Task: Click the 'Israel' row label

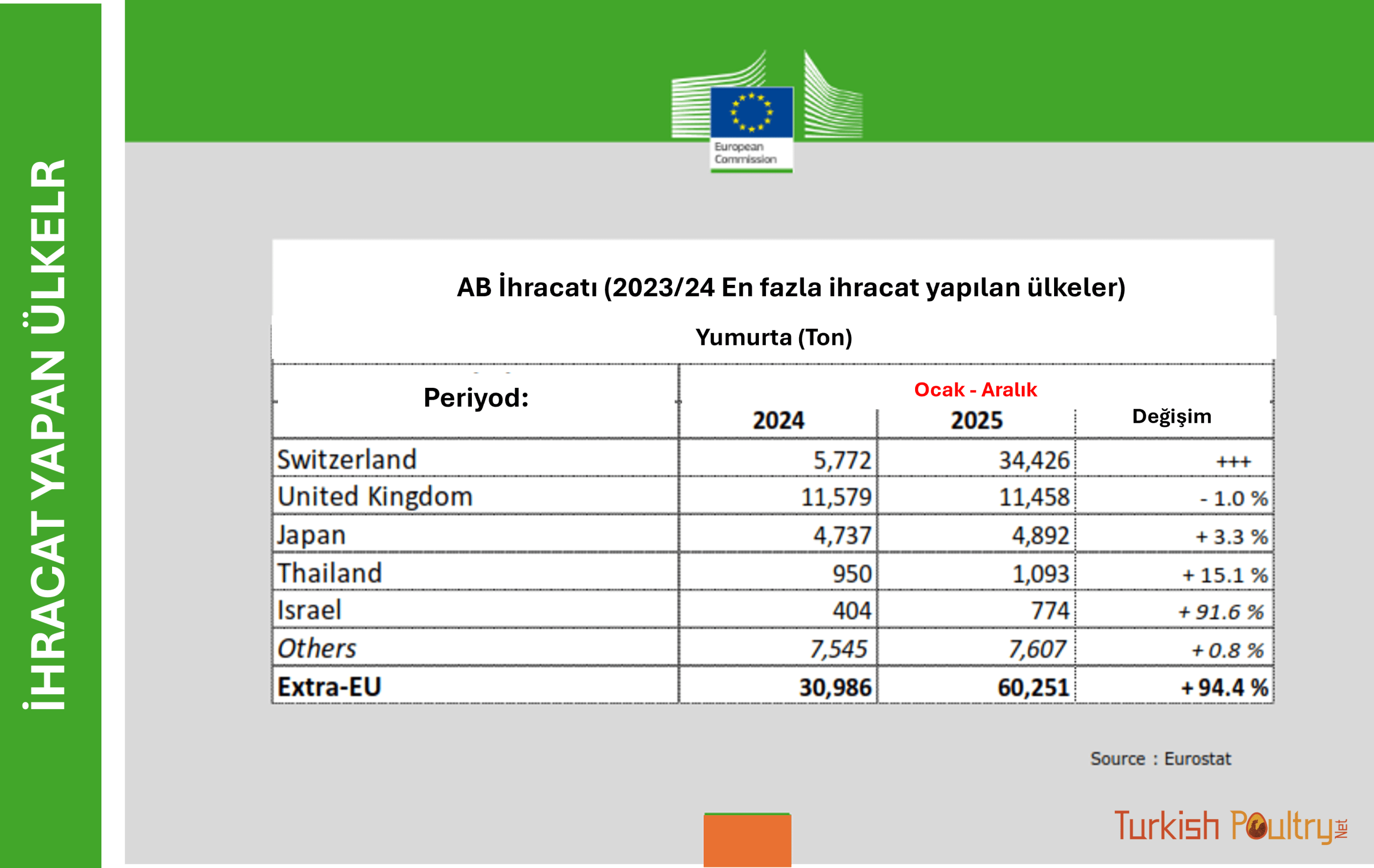Action: coord(309,610)
